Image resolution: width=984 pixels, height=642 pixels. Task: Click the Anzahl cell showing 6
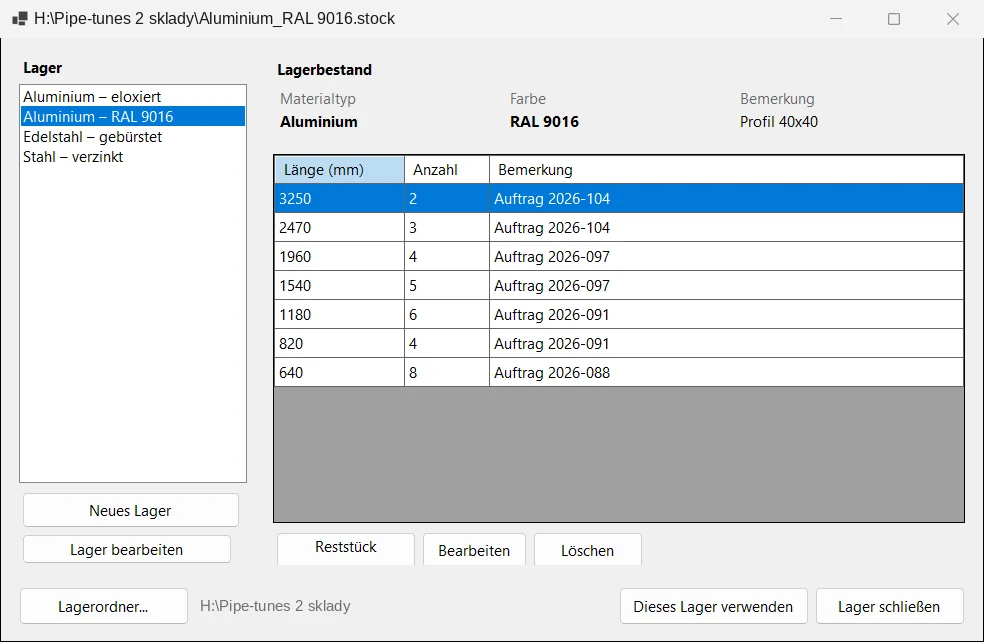tap(447, 314)
